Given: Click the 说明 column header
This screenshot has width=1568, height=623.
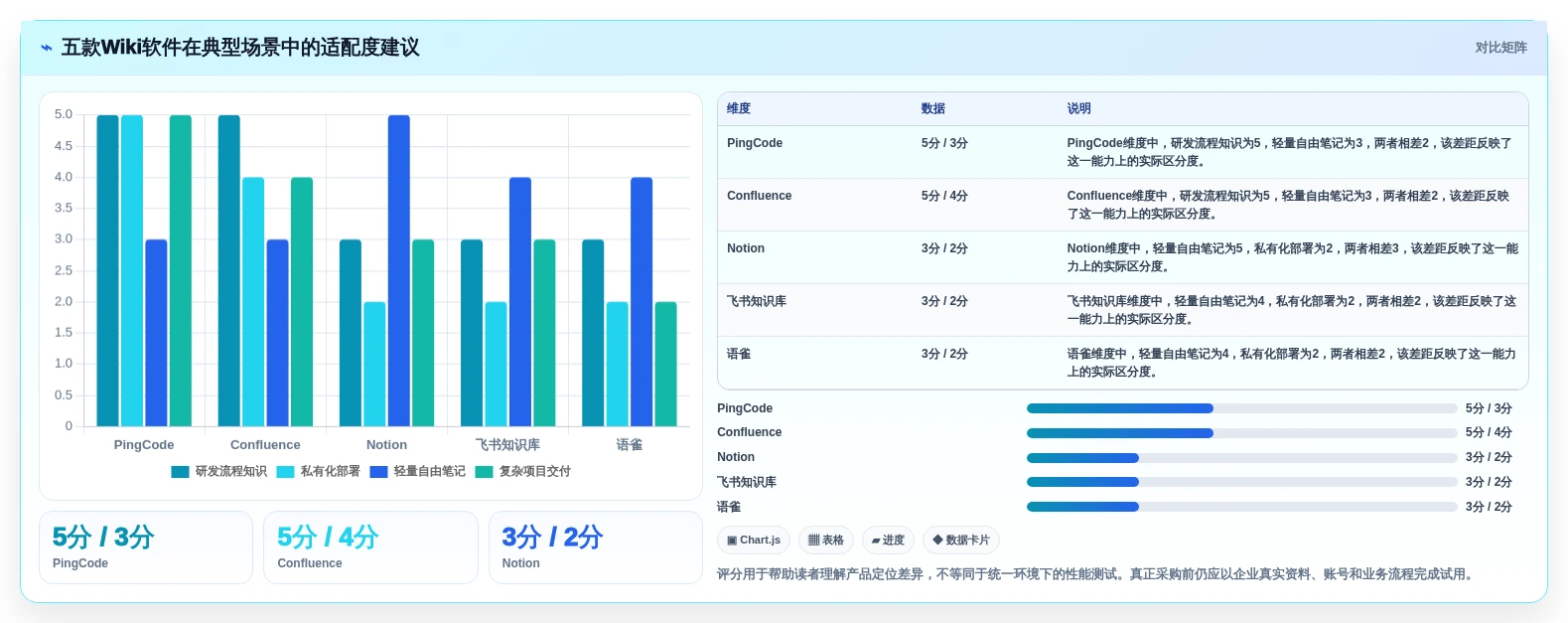Looking at the screenshot, I should tap(1079, 109).
